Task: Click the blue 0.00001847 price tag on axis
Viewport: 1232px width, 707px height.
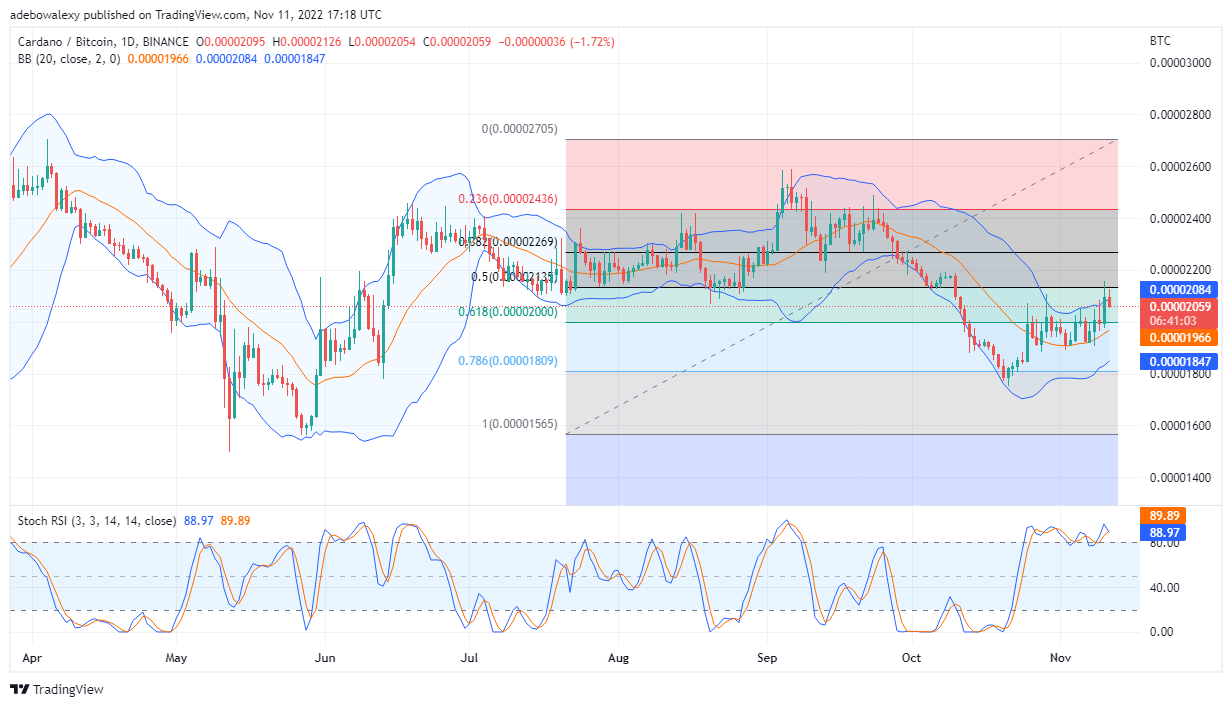Action: tap(1181, 362)
